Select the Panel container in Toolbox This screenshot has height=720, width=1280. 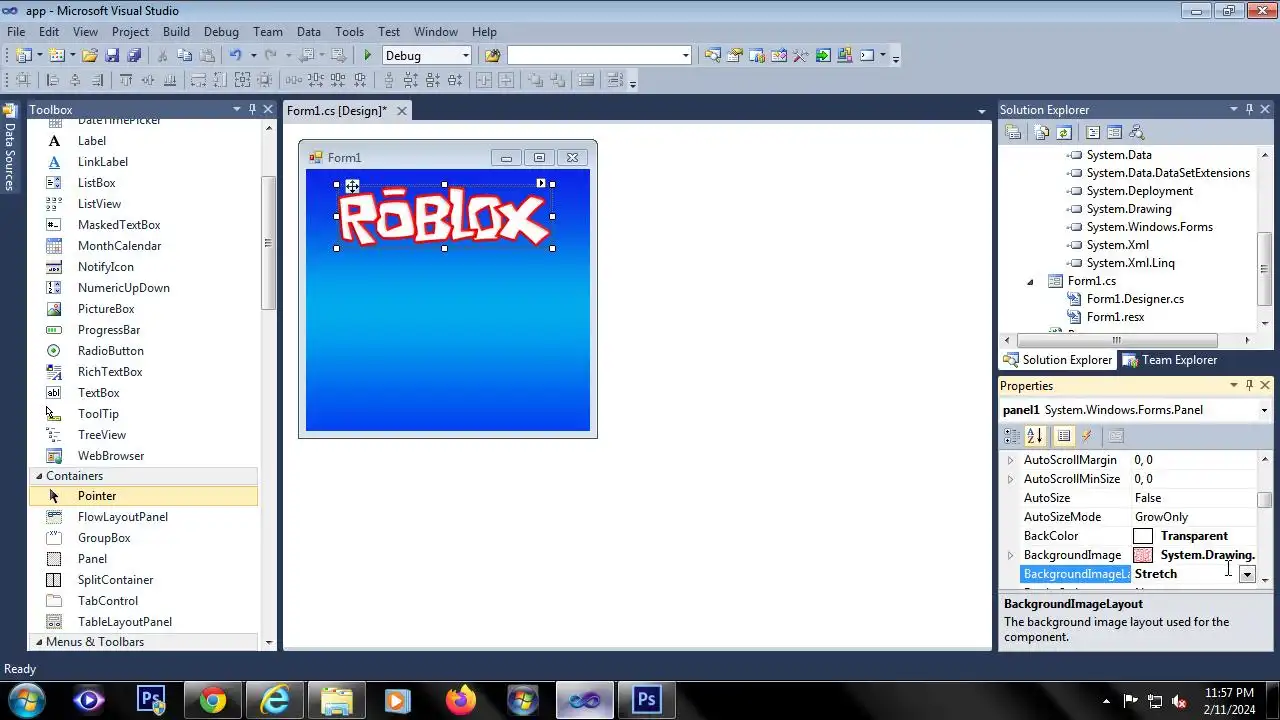coord(92,559)
